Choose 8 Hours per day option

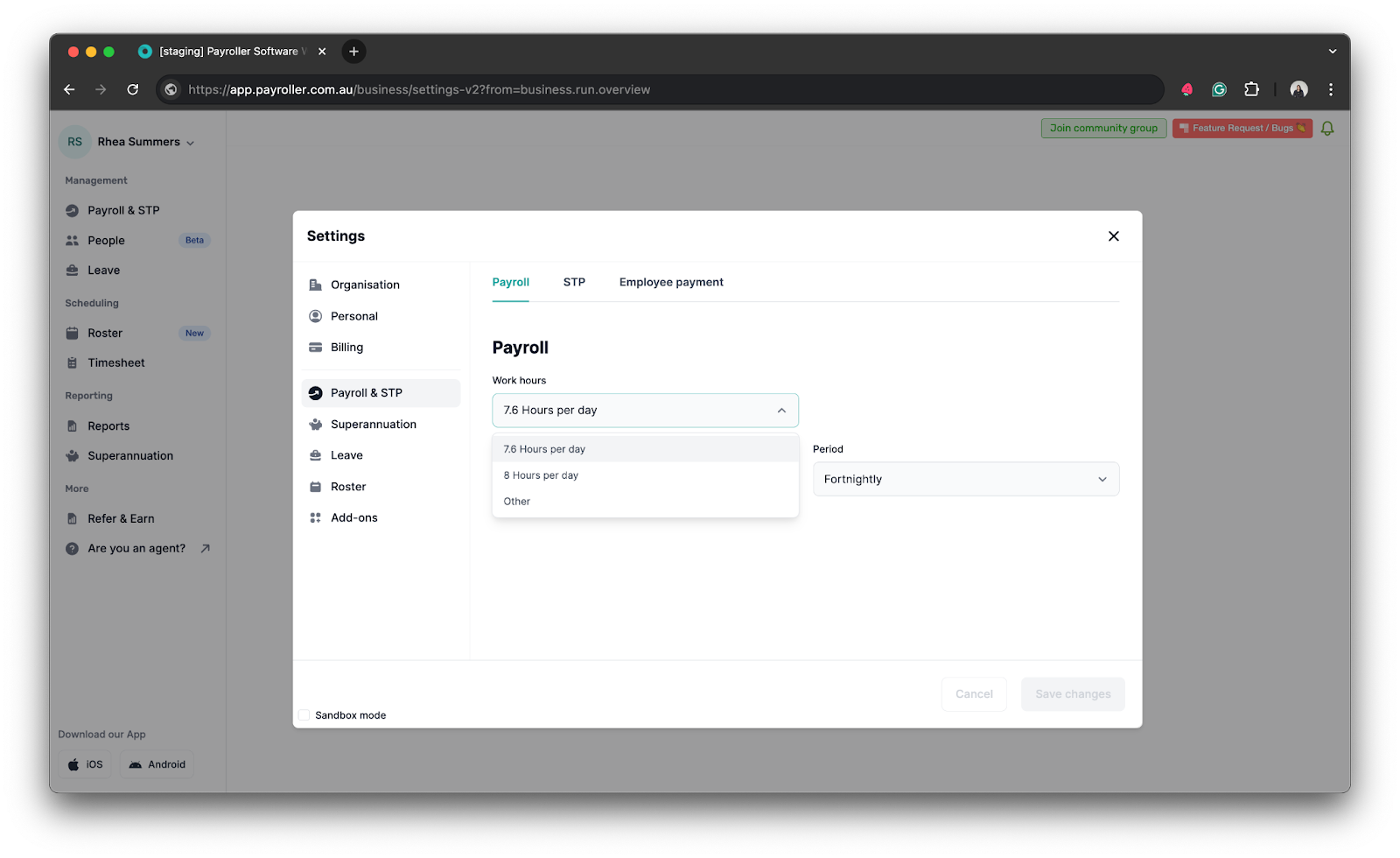541,475
